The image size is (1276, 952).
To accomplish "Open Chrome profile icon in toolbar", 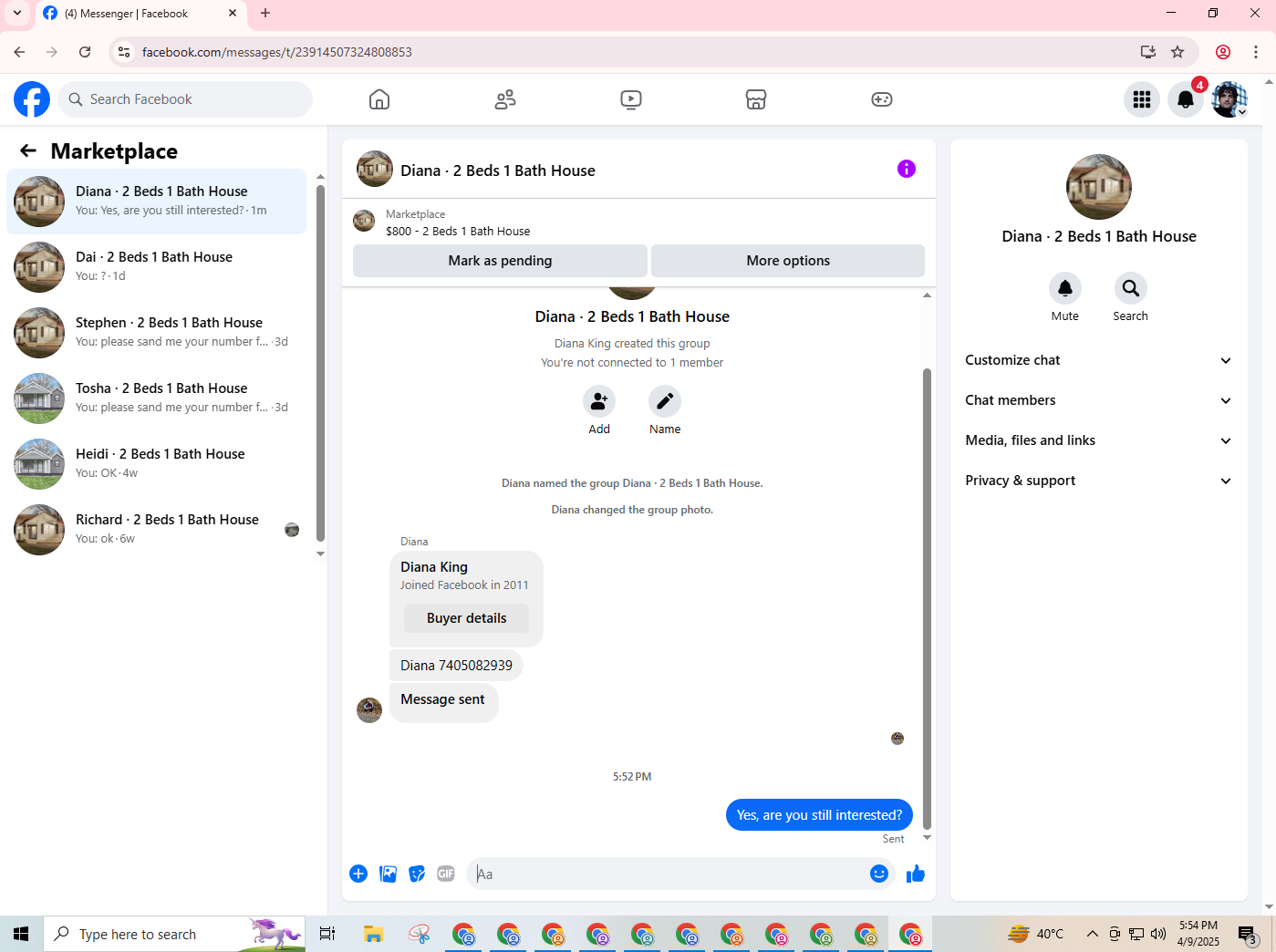I will [x=1223, y=52].
